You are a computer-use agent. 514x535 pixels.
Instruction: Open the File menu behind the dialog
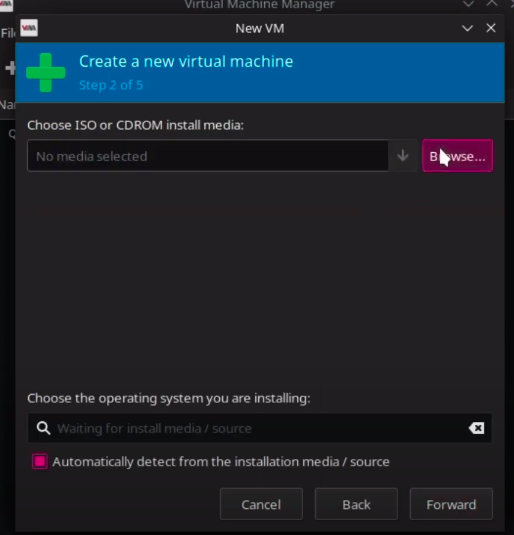point(8,33)
